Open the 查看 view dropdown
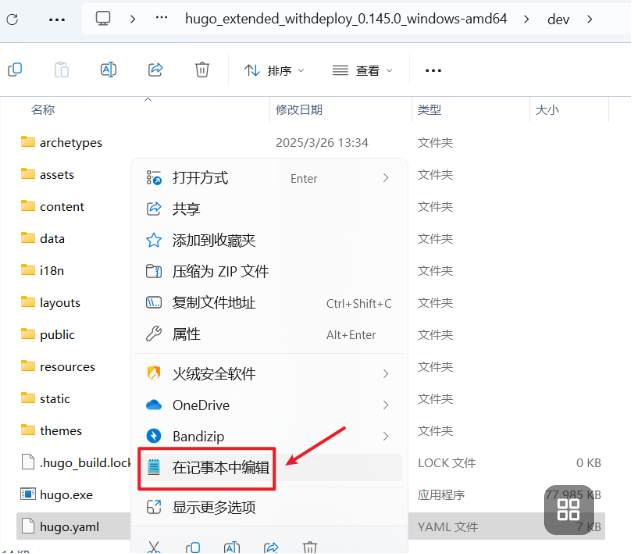This screenshot has width=632, height=554. (362, 71)
